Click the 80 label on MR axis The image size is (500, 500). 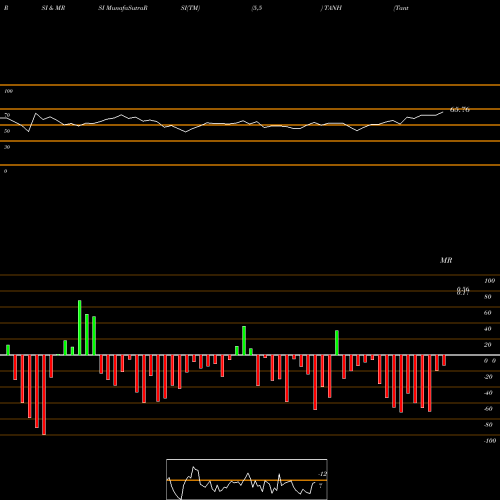(x=488, y=297)
